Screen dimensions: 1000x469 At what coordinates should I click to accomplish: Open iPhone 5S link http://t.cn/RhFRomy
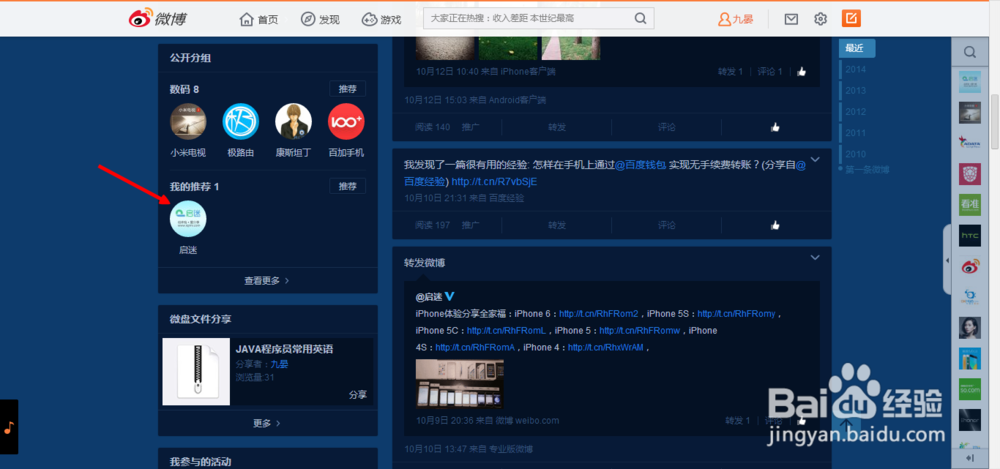pos(737,313)
